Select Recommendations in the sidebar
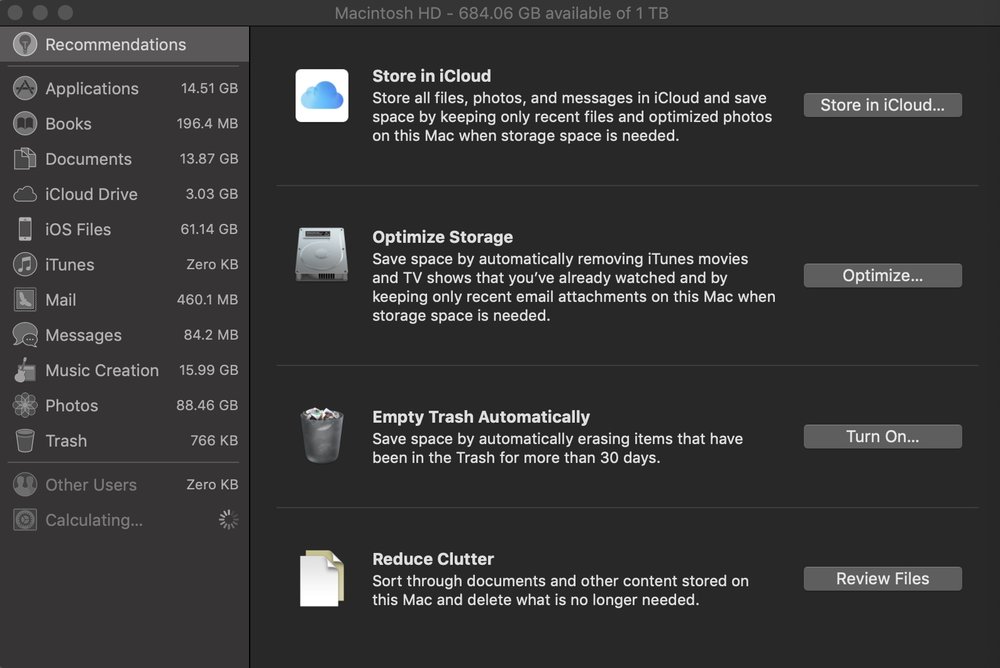 click(124, 44)
